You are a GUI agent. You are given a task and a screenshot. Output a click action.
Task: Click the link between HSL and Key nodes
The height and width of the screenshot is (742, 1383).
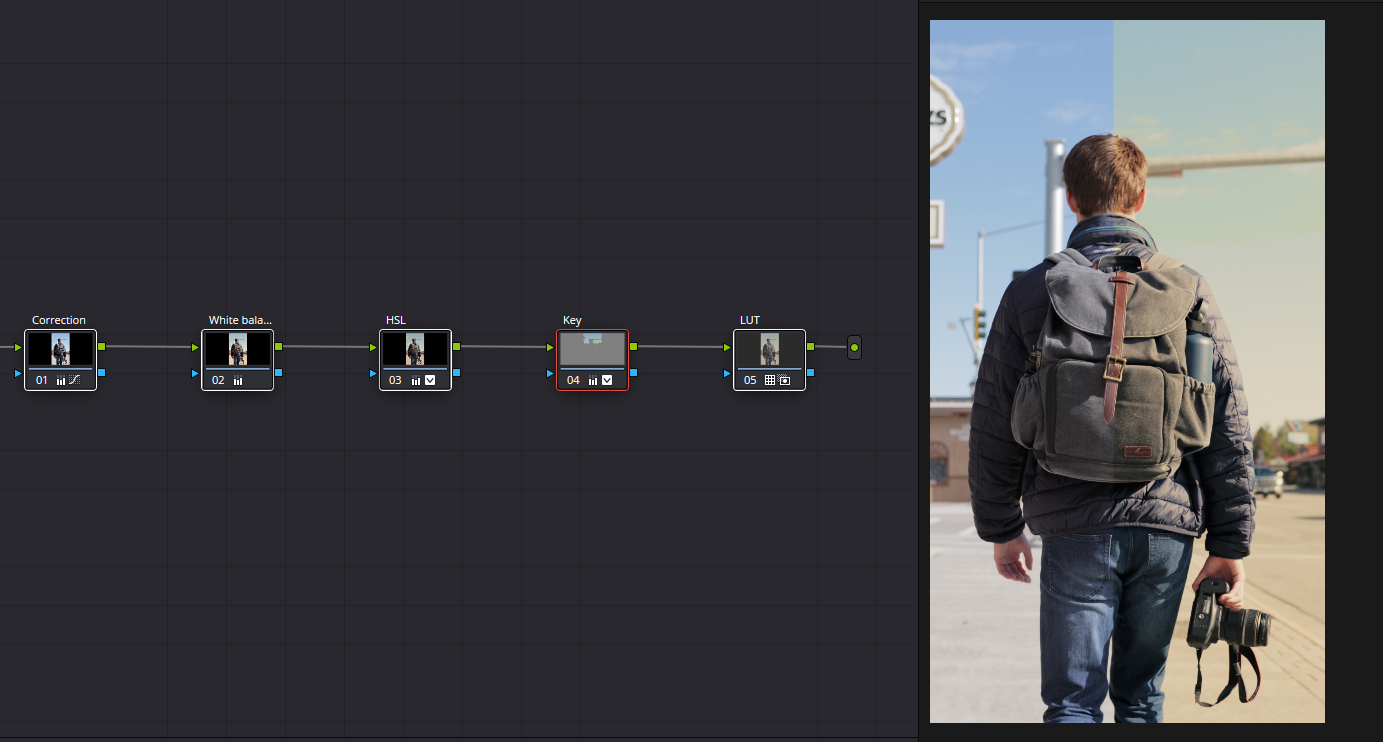click(503, 347)
